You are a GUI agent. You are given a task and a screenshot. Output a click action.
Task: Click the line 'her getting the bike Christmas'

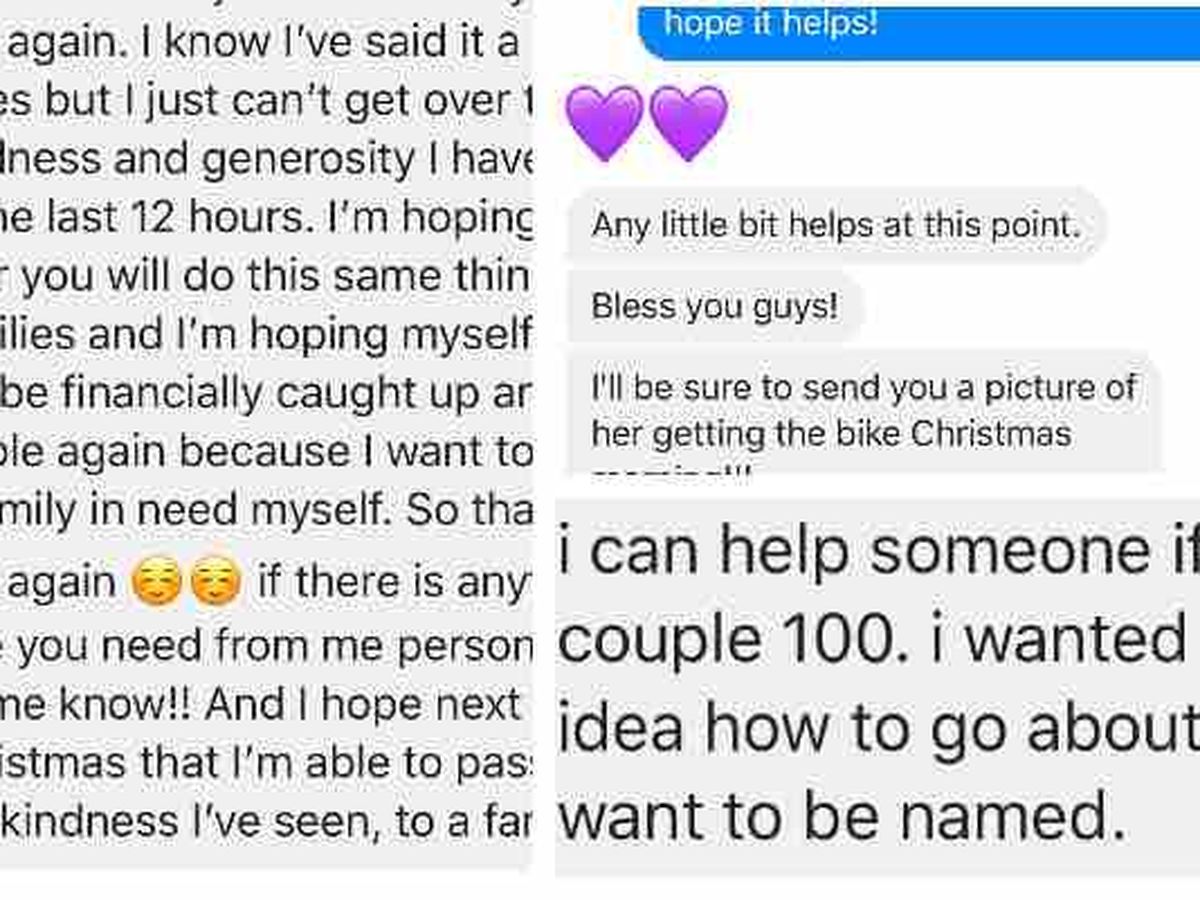(831, 434)
